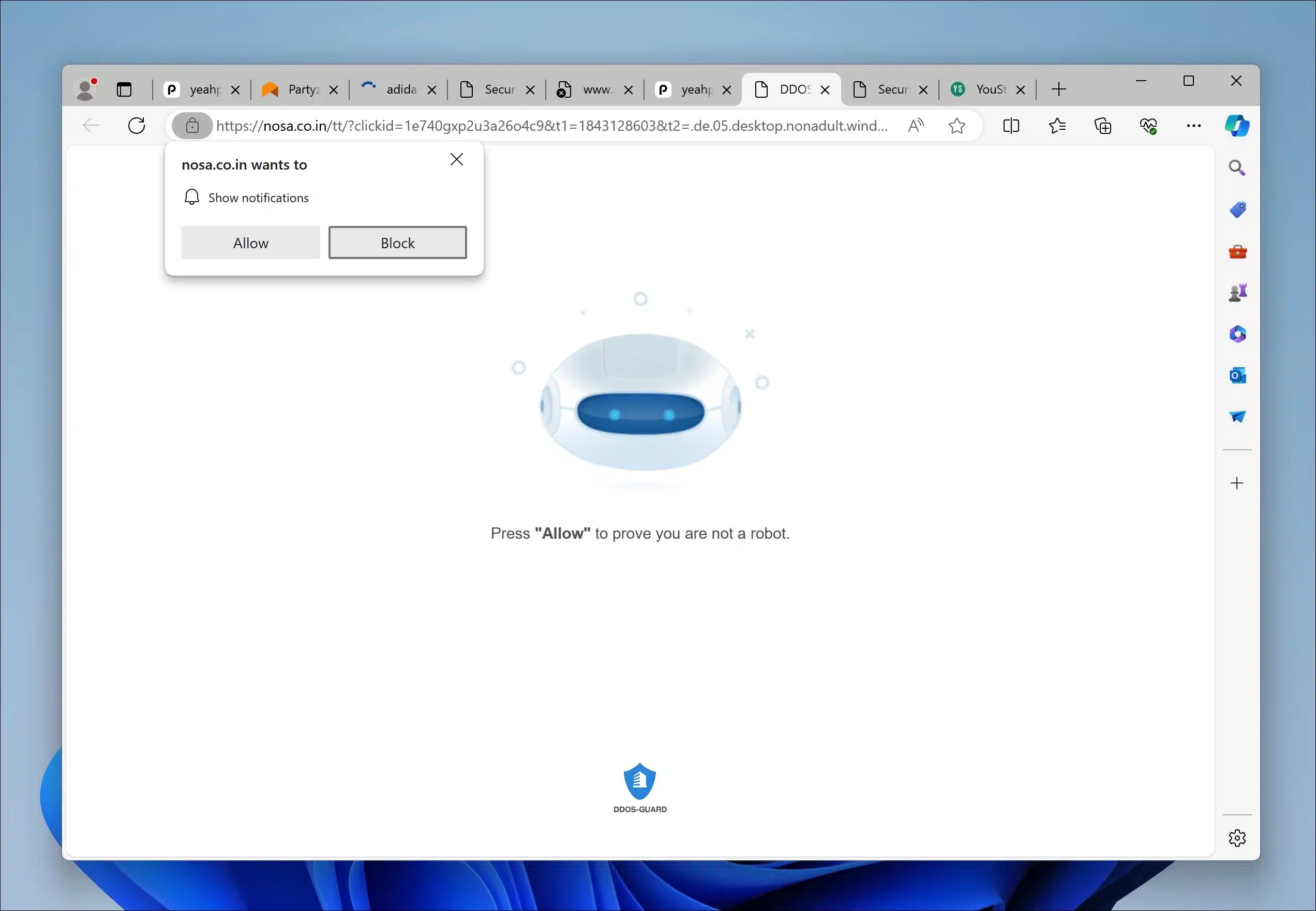Open the sidebar Tools briefcase icon
Screen dimensions: 1316x911
[1237, 252]
